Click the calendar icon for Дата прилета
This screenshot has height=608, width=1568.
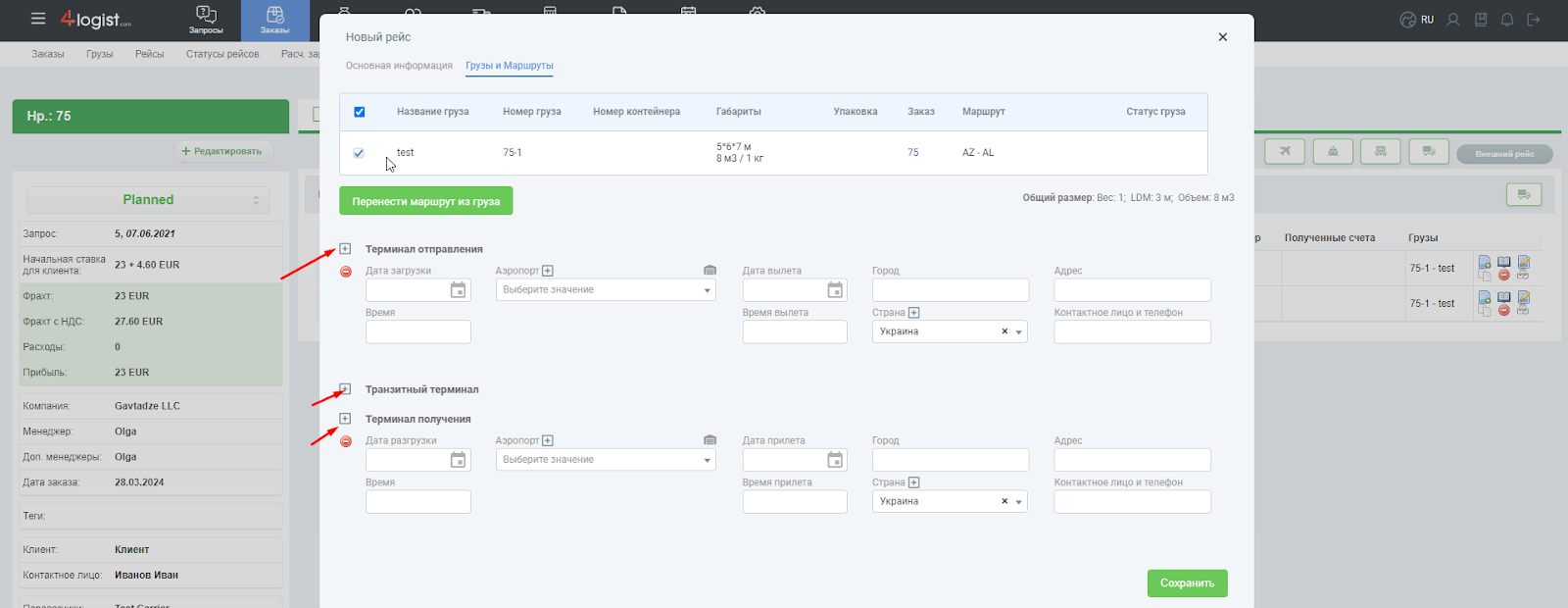pos(835,460)
